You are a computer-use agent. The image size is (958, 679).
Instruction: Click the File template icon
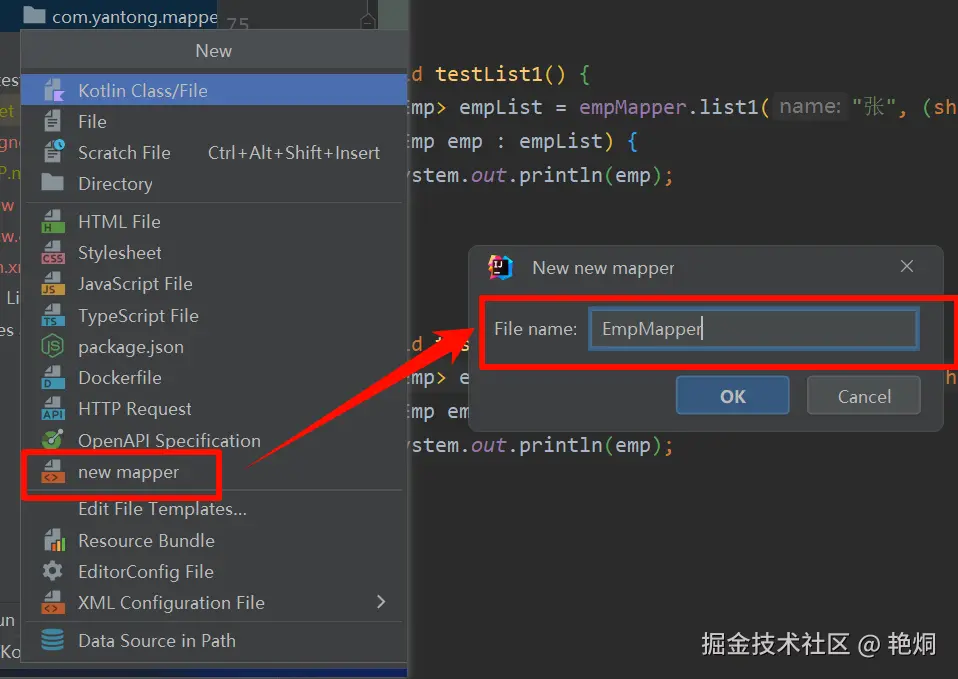(53, 122)
